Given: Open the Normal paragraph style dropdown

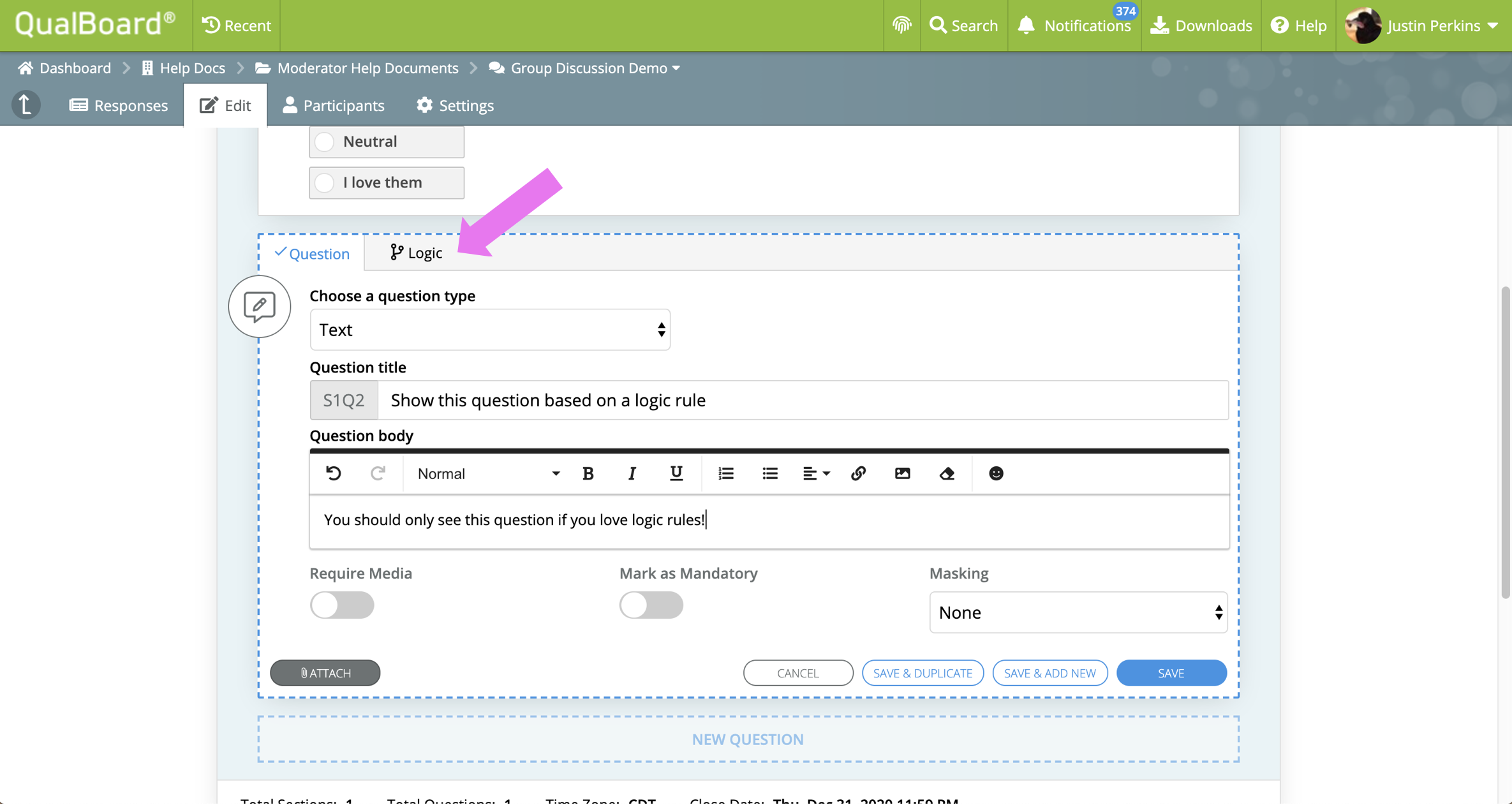Looking at the screenshot, I should tap(488, 473).
